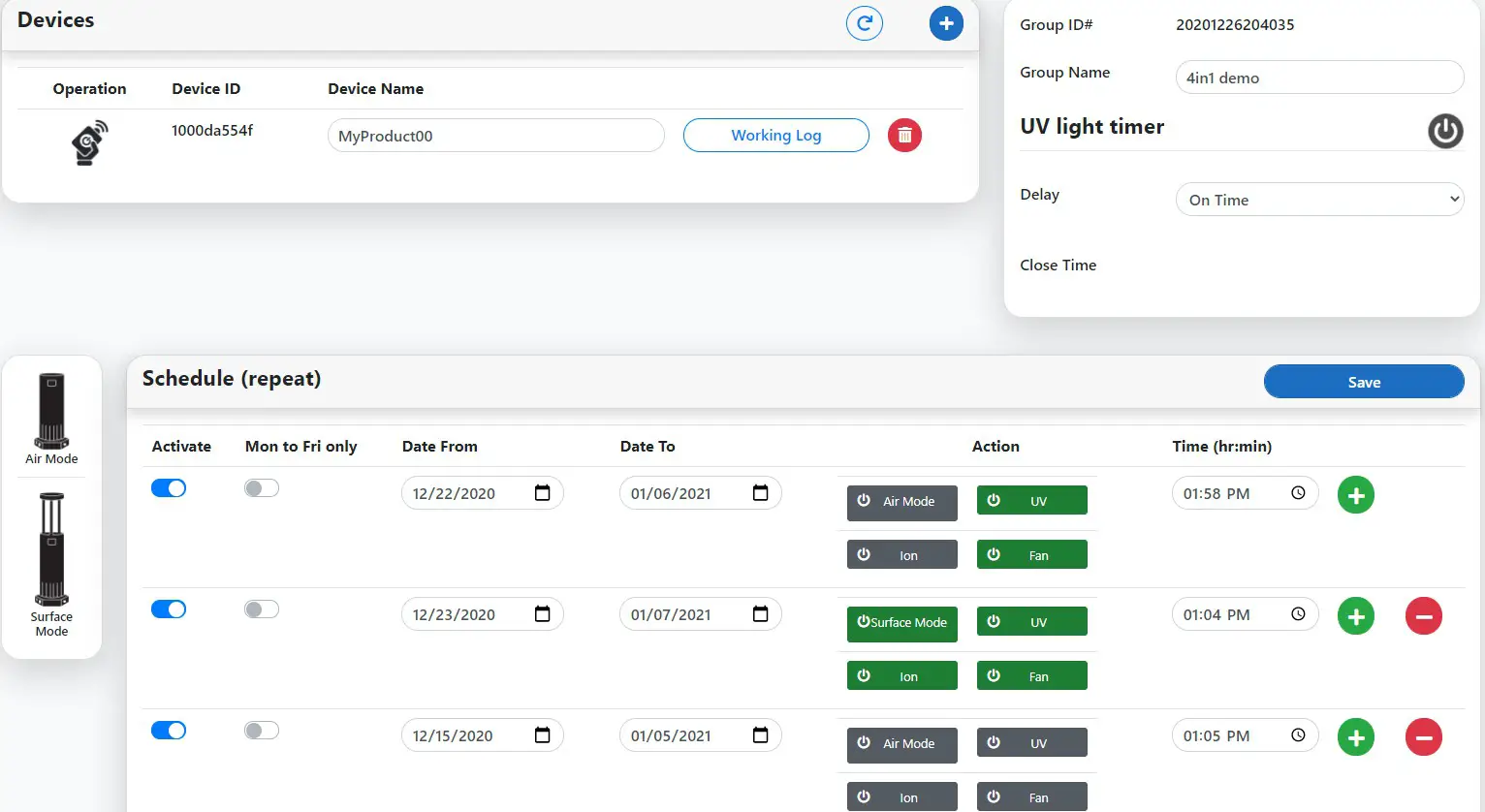Image resolution: width=1485 pixels, height=812 pixels.
Task: Enable Mon to Fri only for 12/23/2020 schedule
Action: click(262, 609)
